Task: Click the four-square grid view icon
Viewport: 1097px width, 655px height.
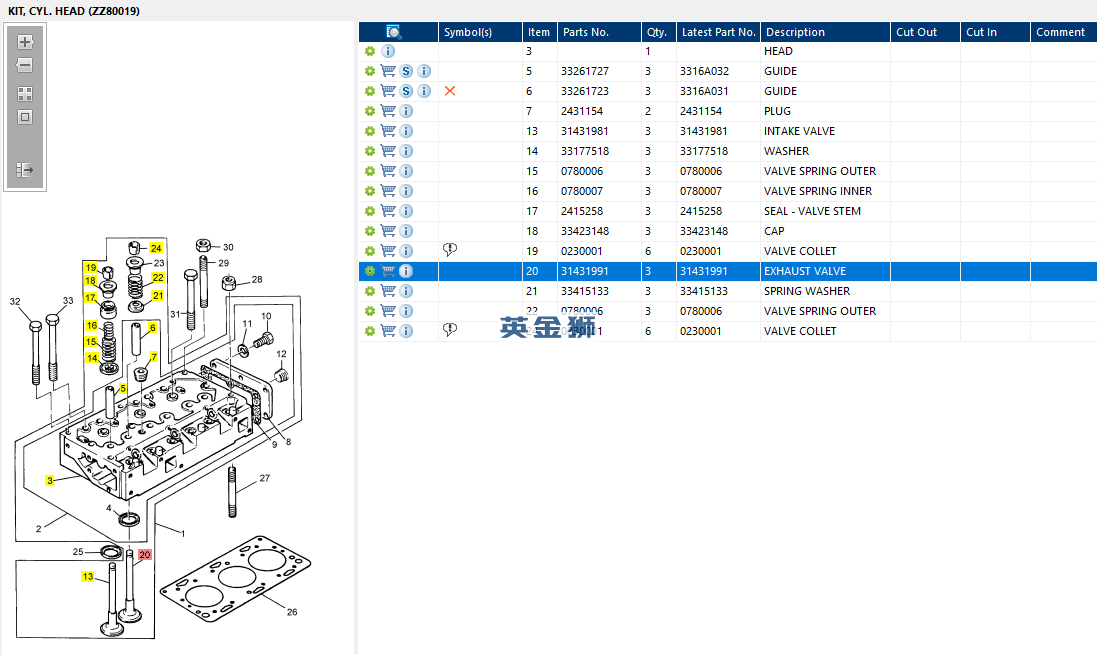Action: coord(25,94)
